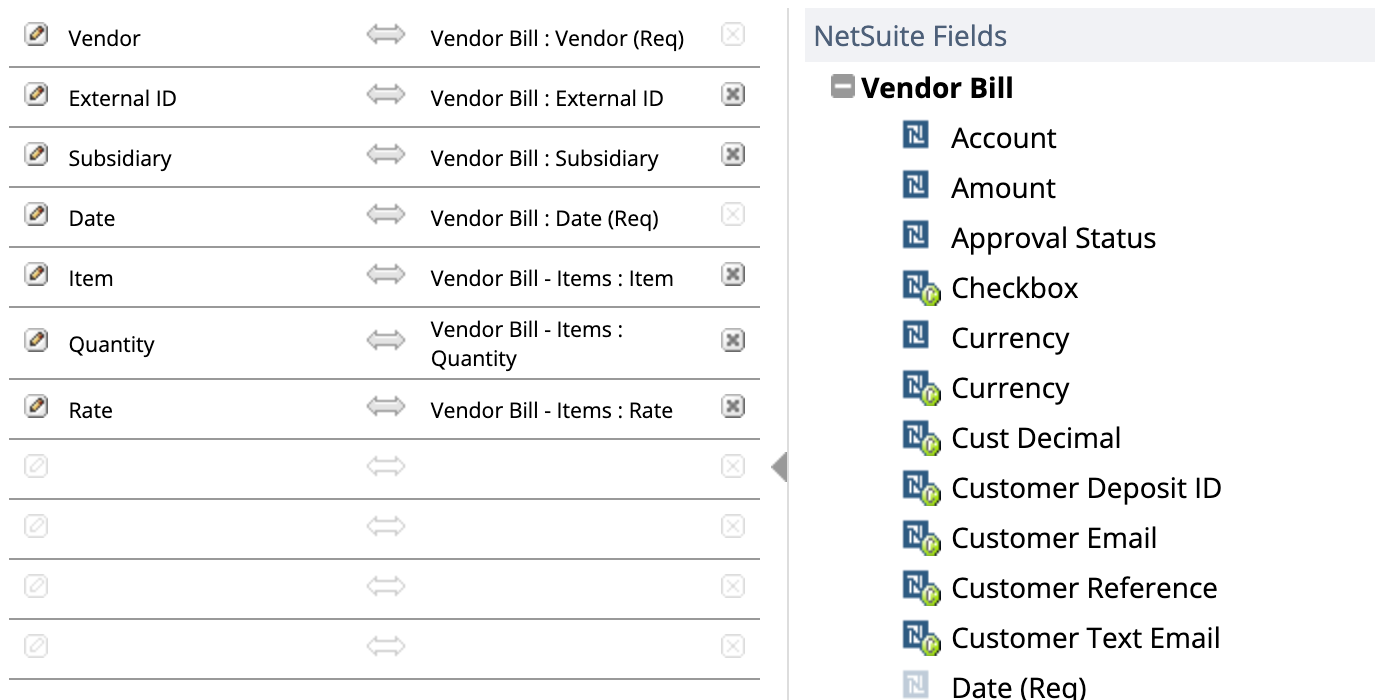Choose the Approval Status field
1375x700 pixels.
click(1053, 238)
